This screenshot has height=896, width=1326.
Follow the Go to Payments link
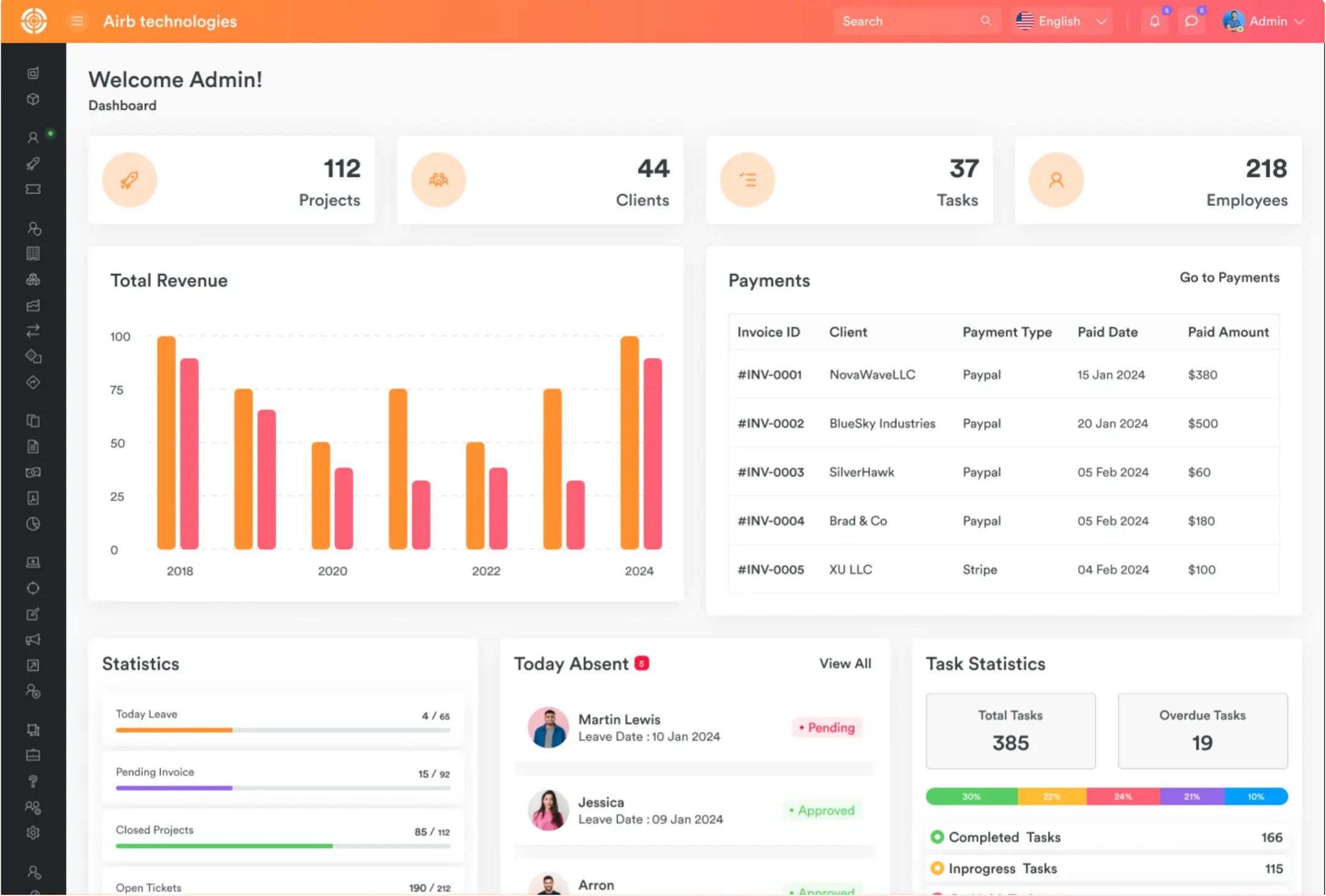click(1229, 277)
